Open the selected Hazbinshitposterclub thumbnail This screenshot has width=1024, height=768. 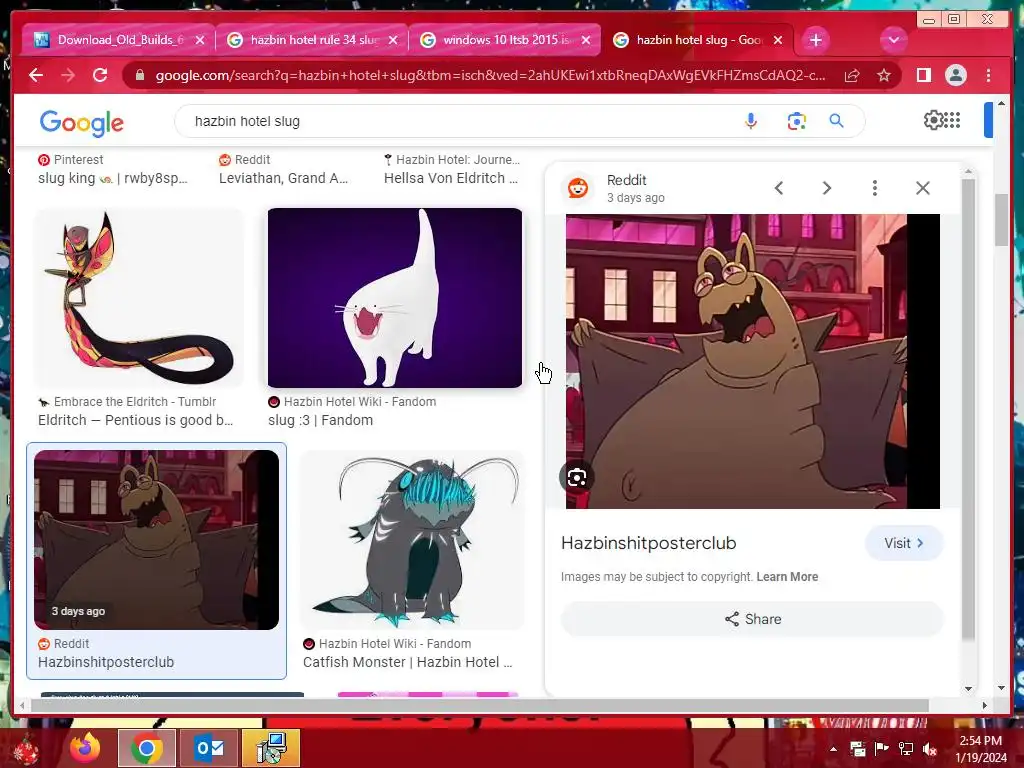tap(156, 540)
